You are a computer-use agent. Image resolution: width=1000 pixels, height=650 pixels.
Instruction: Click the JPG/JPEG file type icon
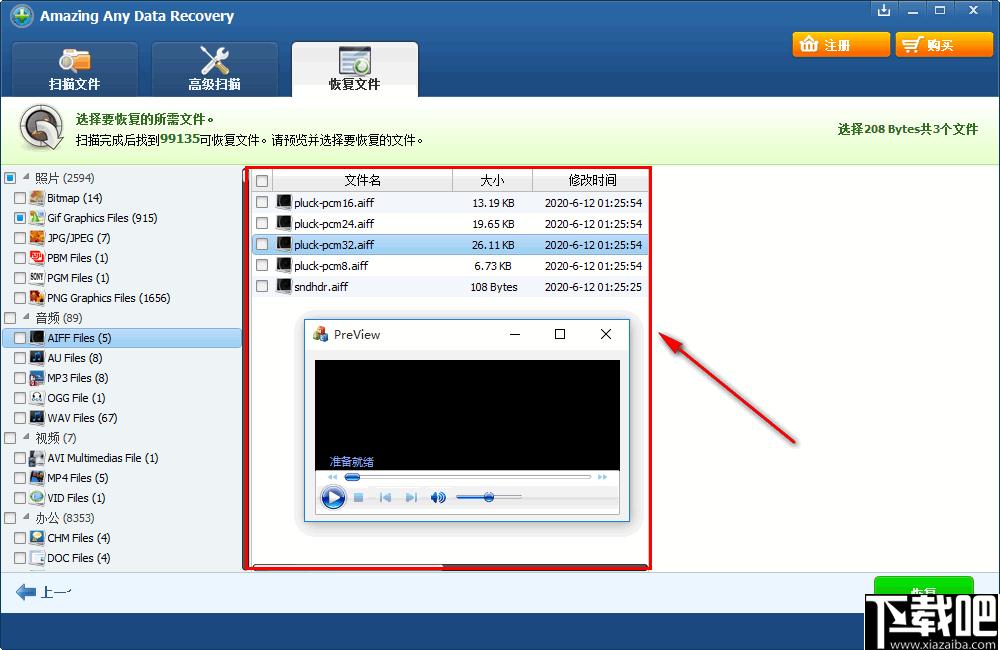[x=37, y=237]
